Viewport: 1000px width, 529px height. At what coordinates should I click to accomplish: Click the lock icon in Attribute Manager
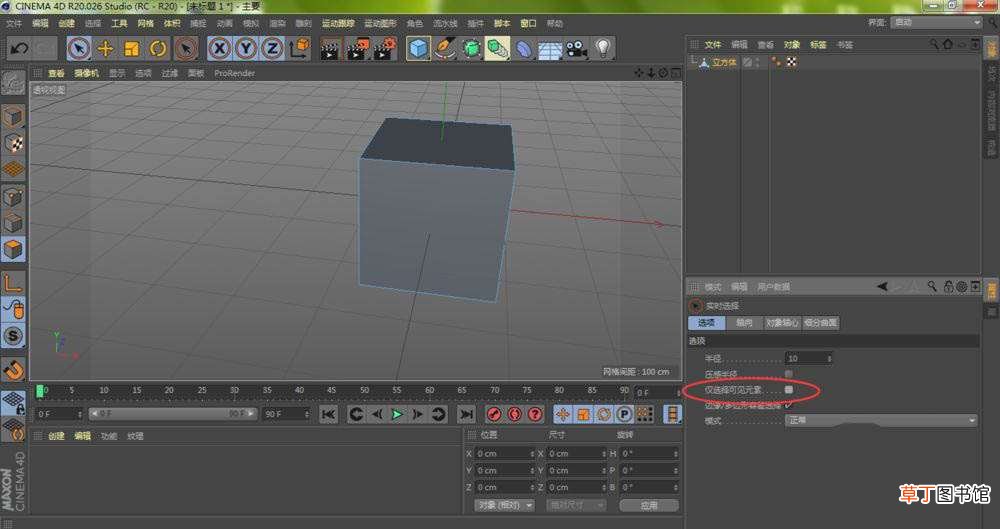948,287
